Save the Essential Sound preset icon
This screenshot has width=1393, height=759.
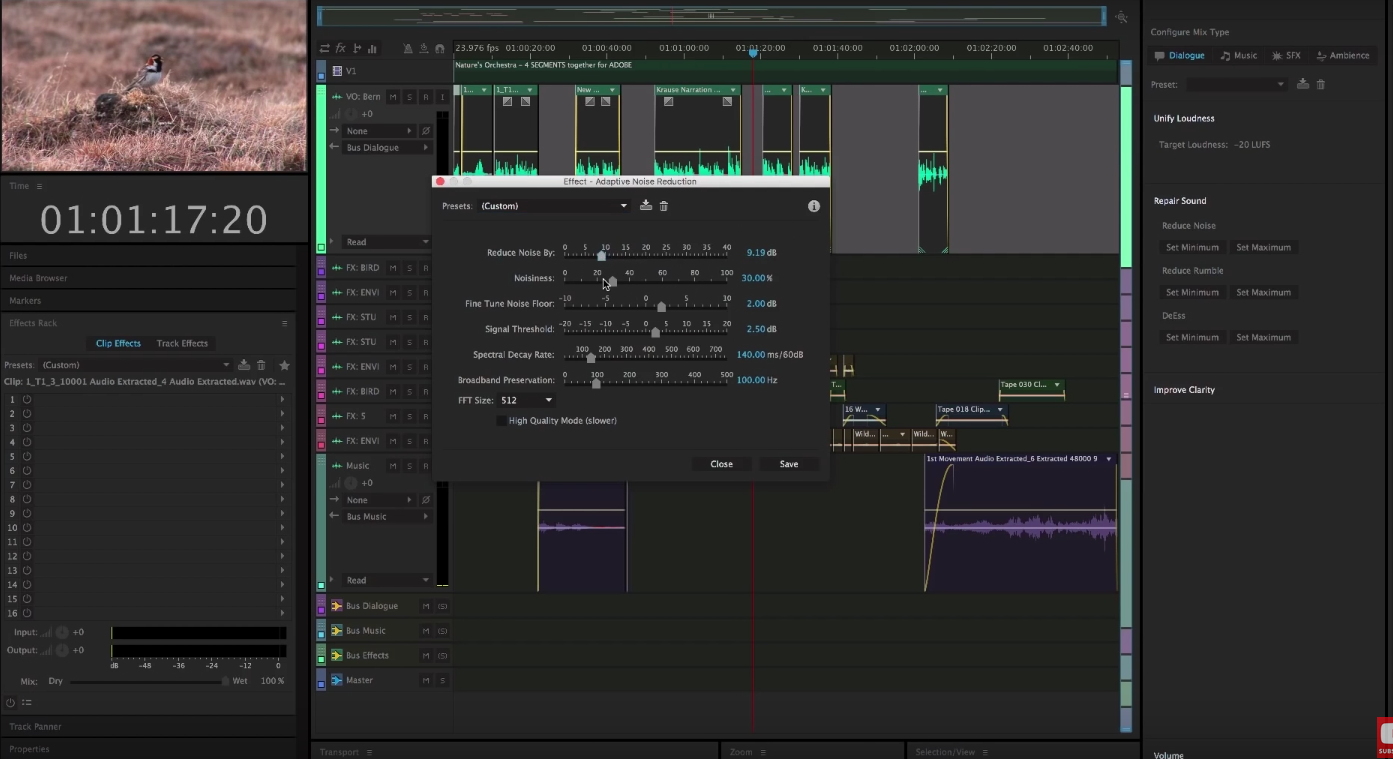tap(1302, 85)
